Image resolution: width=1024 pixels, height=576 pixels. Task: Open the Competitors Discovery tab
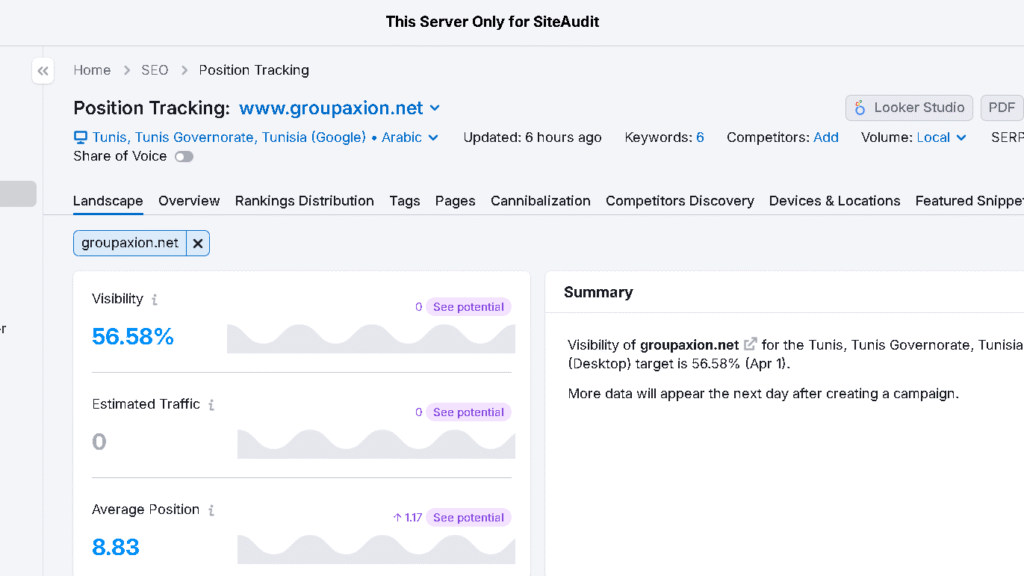680,200
